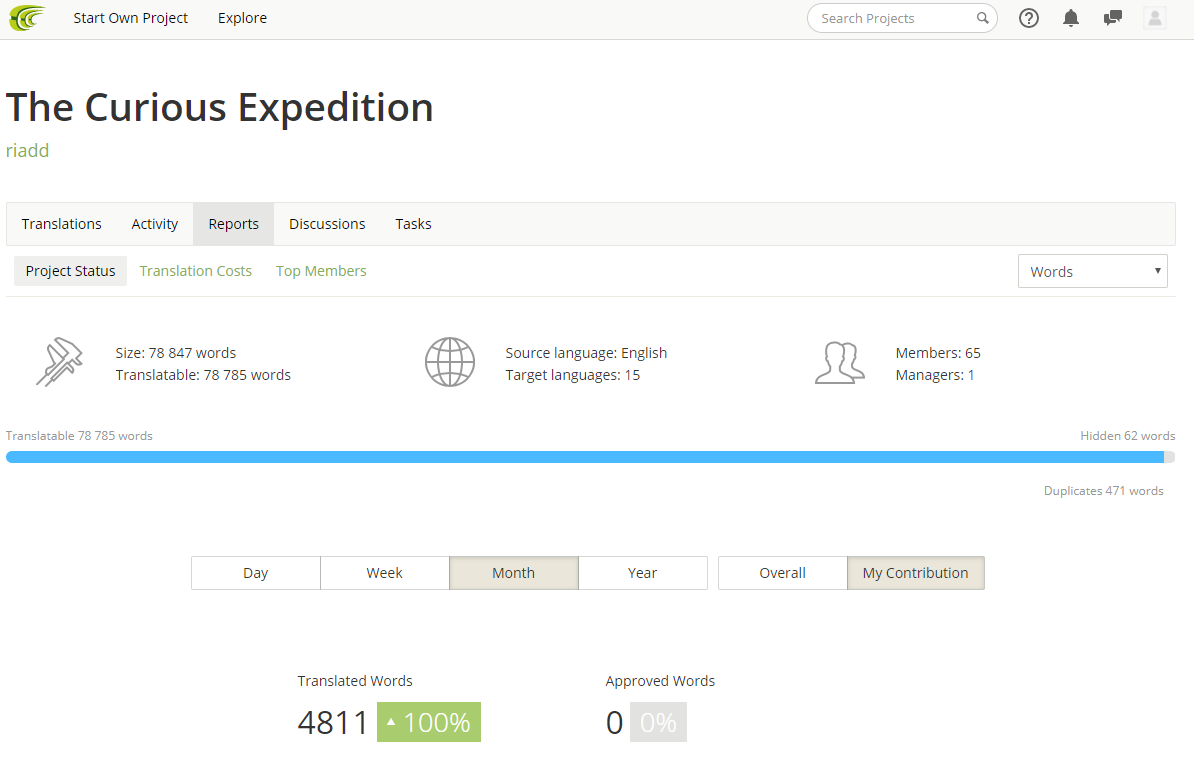This screenshot has height=772, width=1194.
Task: Click the Size: 78 847 words text
Action: pos(176,353)
